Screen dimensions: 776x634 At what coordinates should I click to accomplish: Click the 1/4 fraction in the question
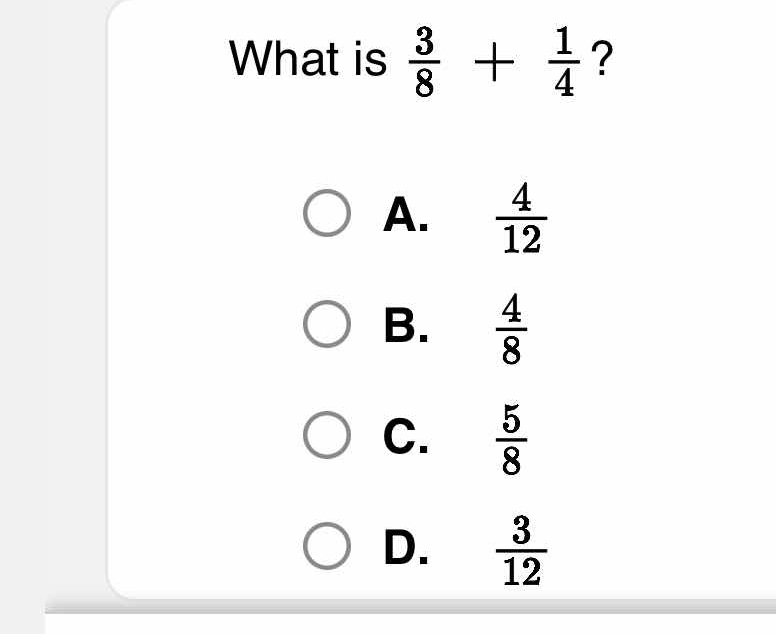tap(564, 62)
